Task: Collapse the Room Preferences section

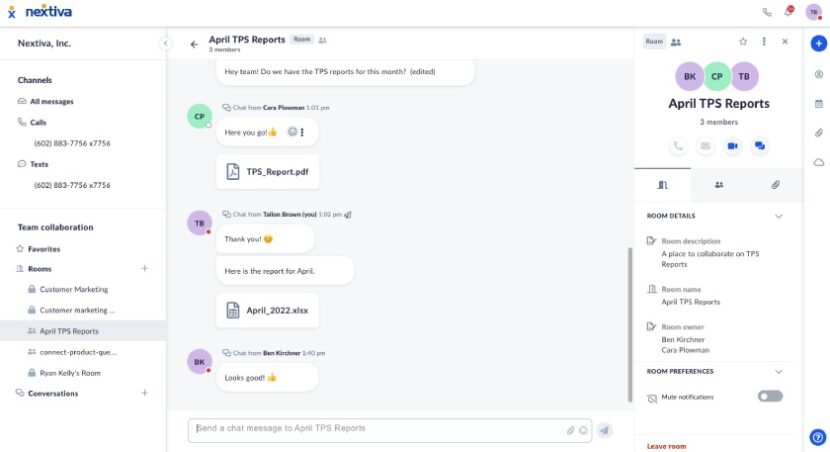Action: [x=779, y=372]
